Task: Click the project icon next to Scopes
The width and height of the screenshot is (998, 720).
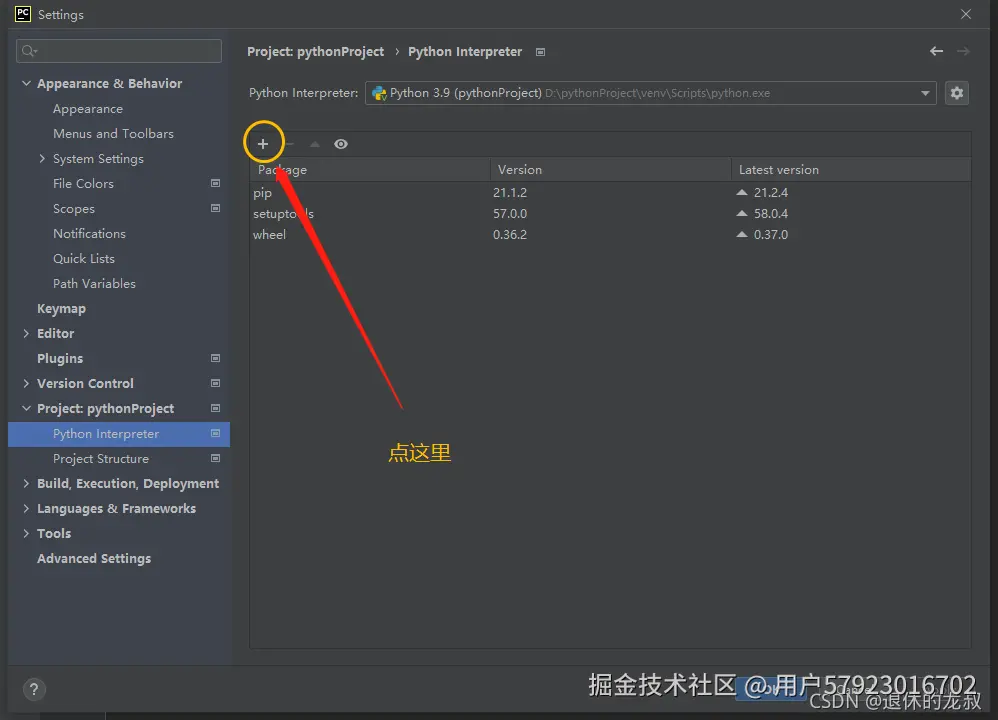Action: [x=216, y=208]
